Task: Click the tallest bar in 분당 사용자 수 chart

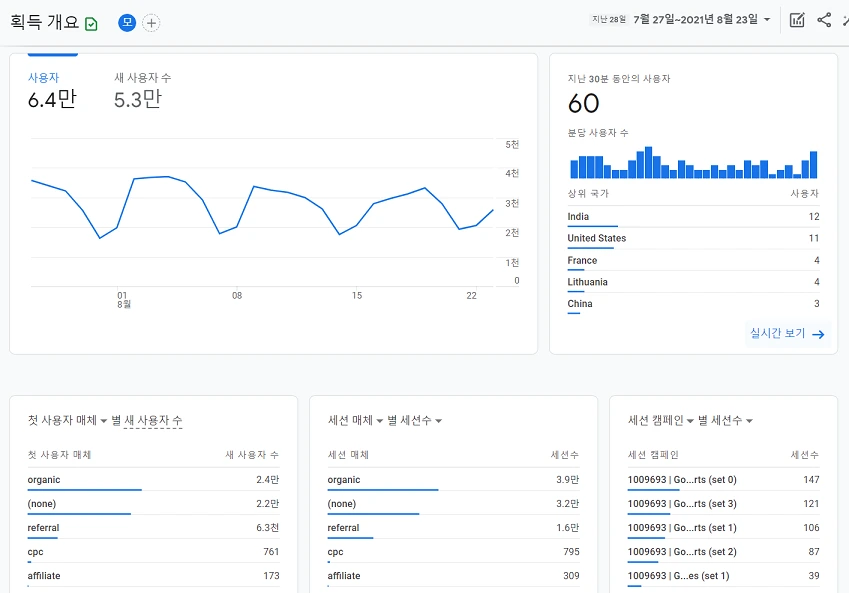Action: pos(648,162)
